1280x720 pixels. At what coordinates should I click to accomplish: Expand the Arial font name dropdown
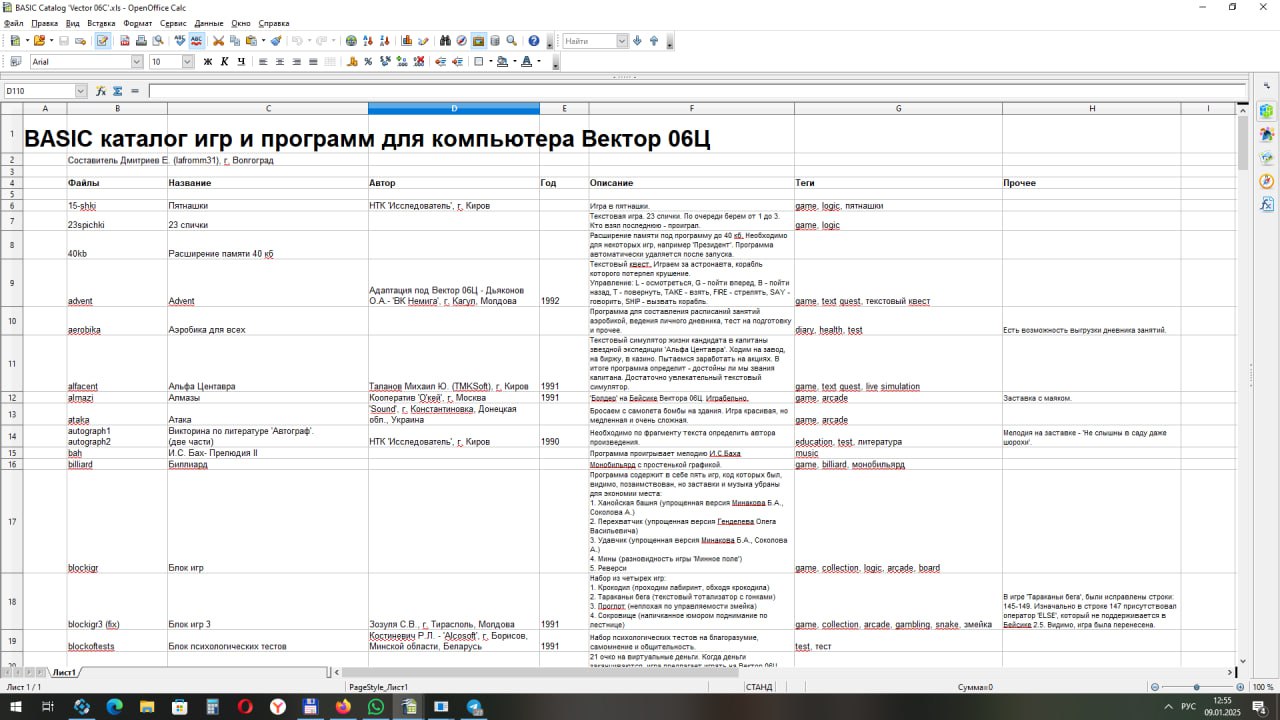coord(137,62)
